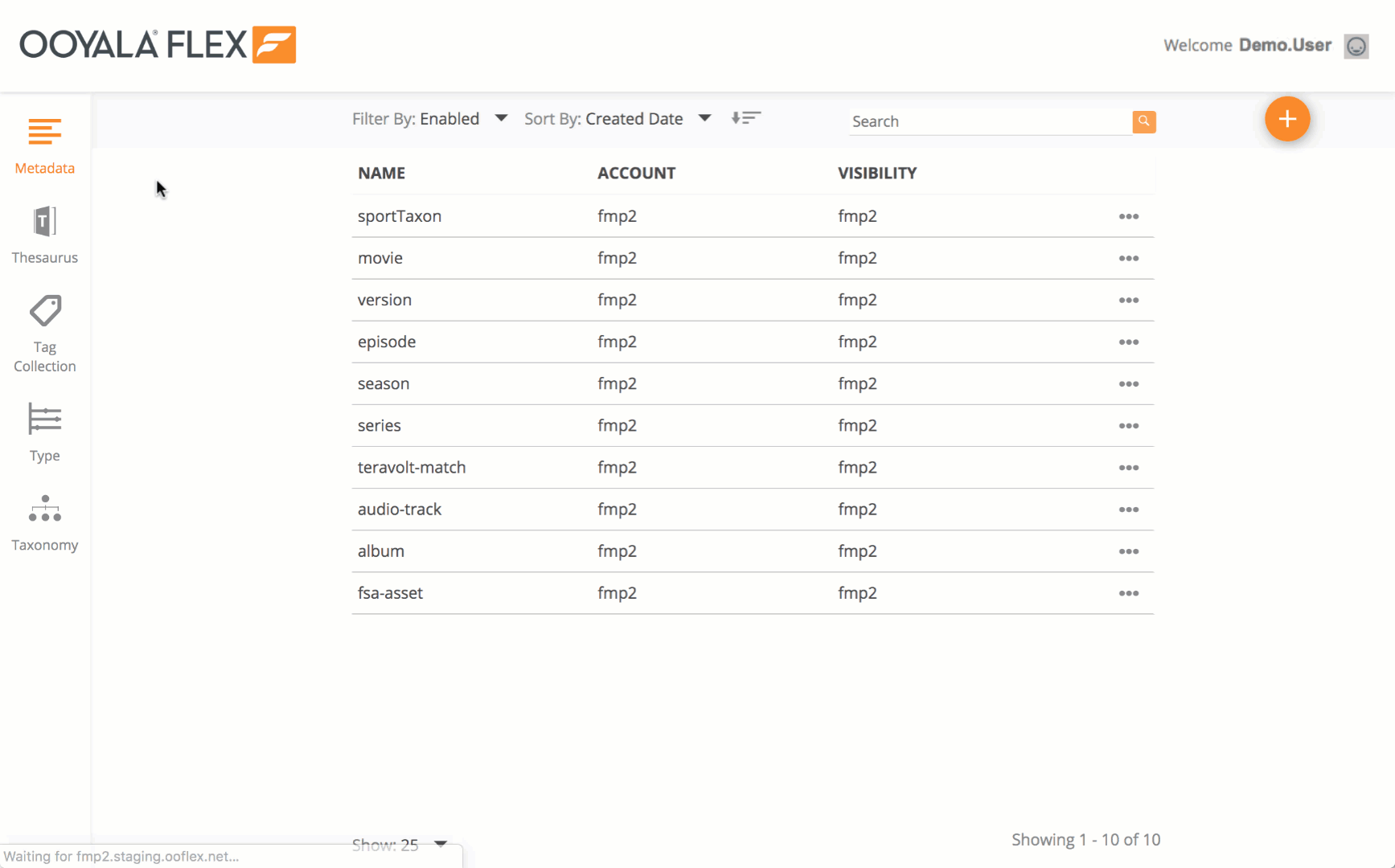
Task: Open the more options menu for episode
Action: (1128, 342)
